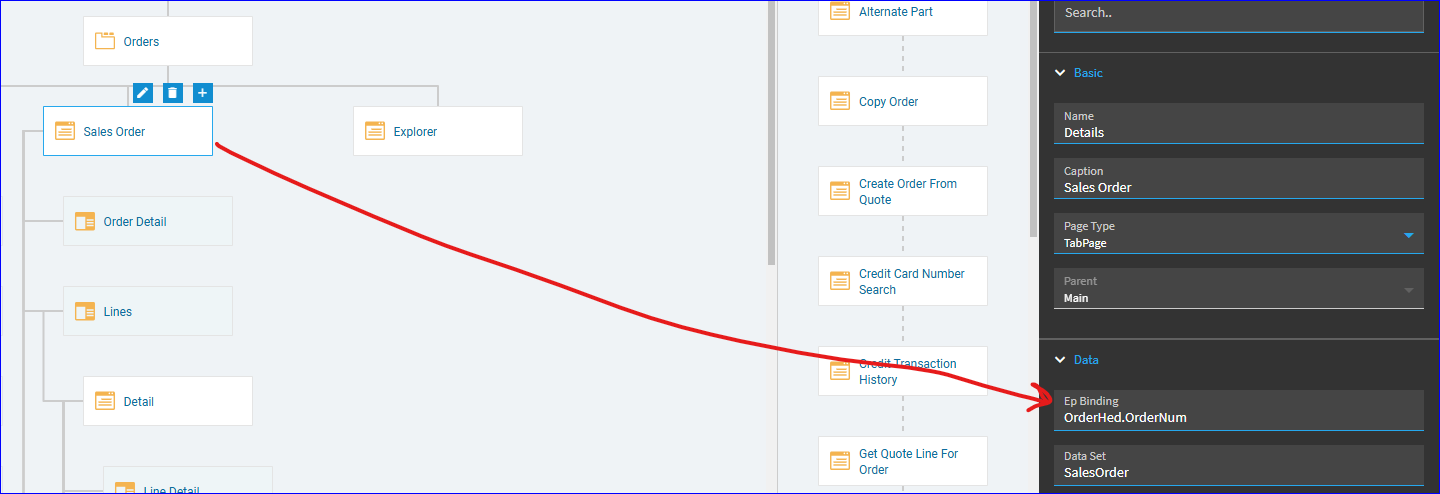1440x494 pixels.
Task: Open the Page Type dropdown
Action: pos(1239,234)
